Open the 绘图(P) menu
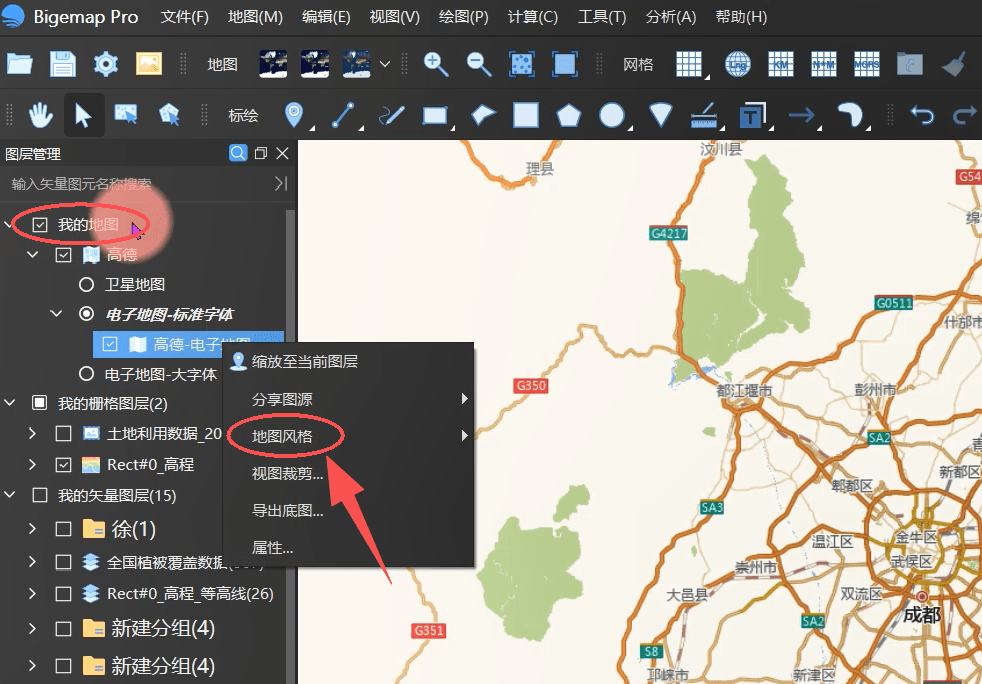 tap(463, 16)
